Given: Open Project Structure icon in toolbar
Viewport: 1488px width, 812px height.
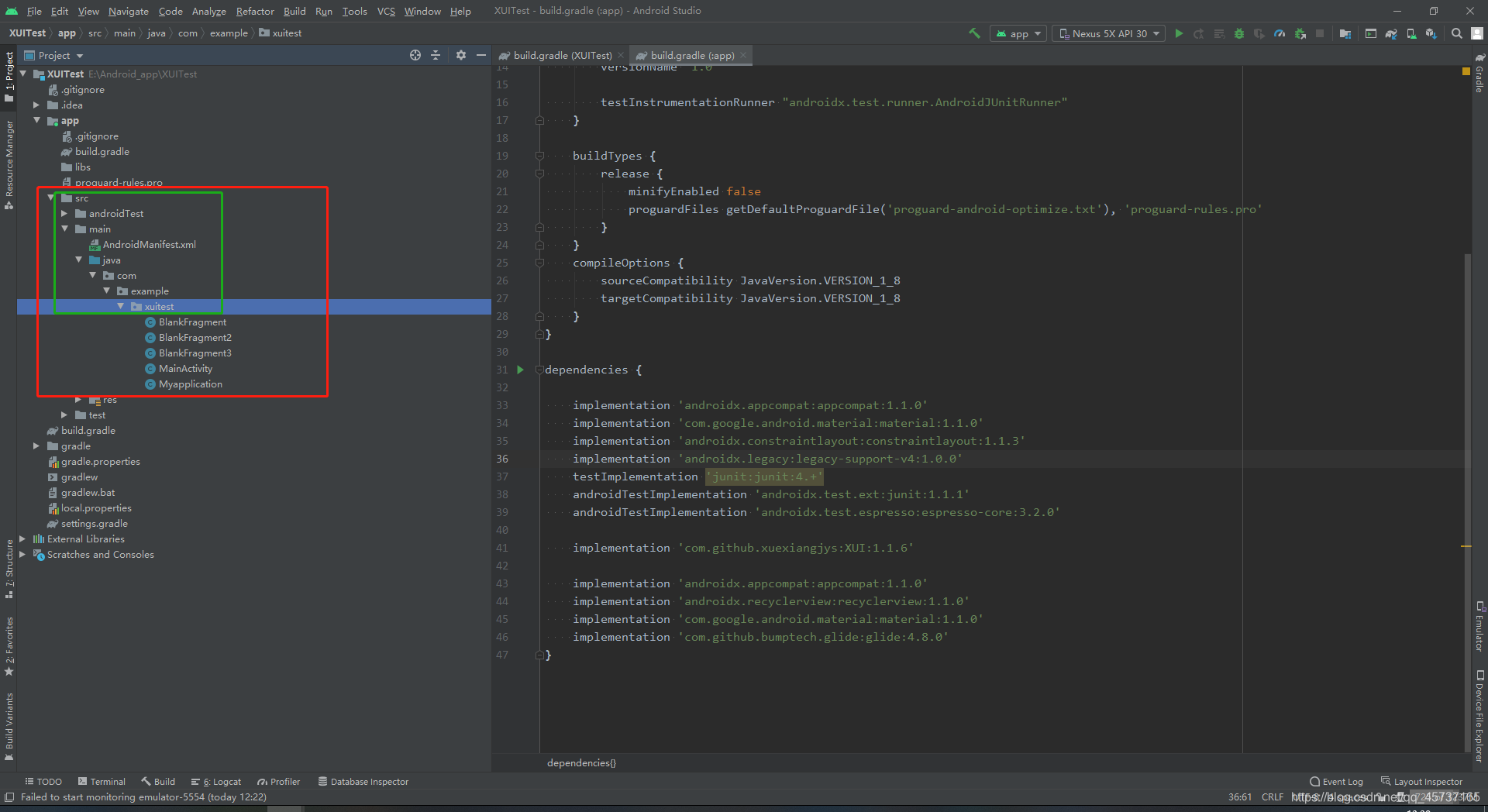Looking at the screenshot, I should (1345, 33).
